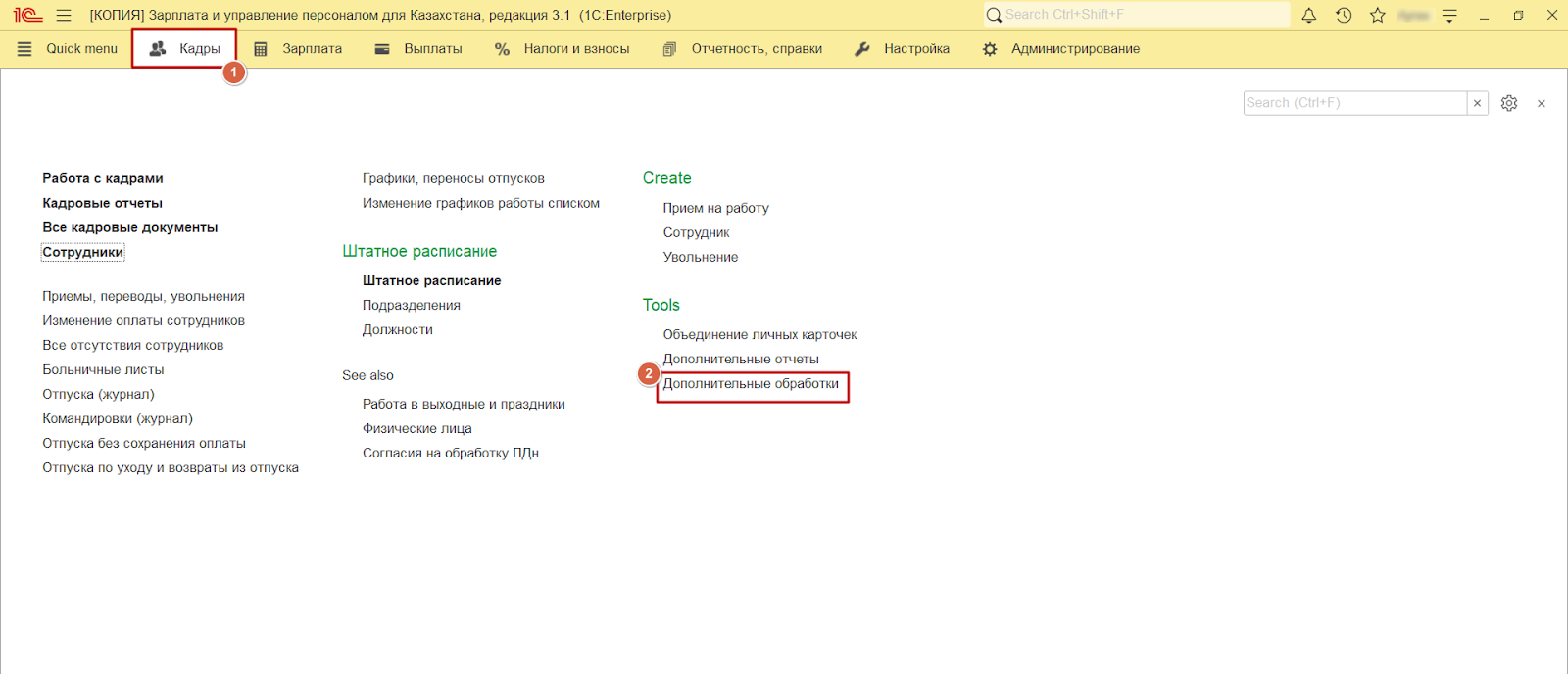Click the 1C logo icon
The width and height of the screenshot is (1568, 674).
[27, 15]
